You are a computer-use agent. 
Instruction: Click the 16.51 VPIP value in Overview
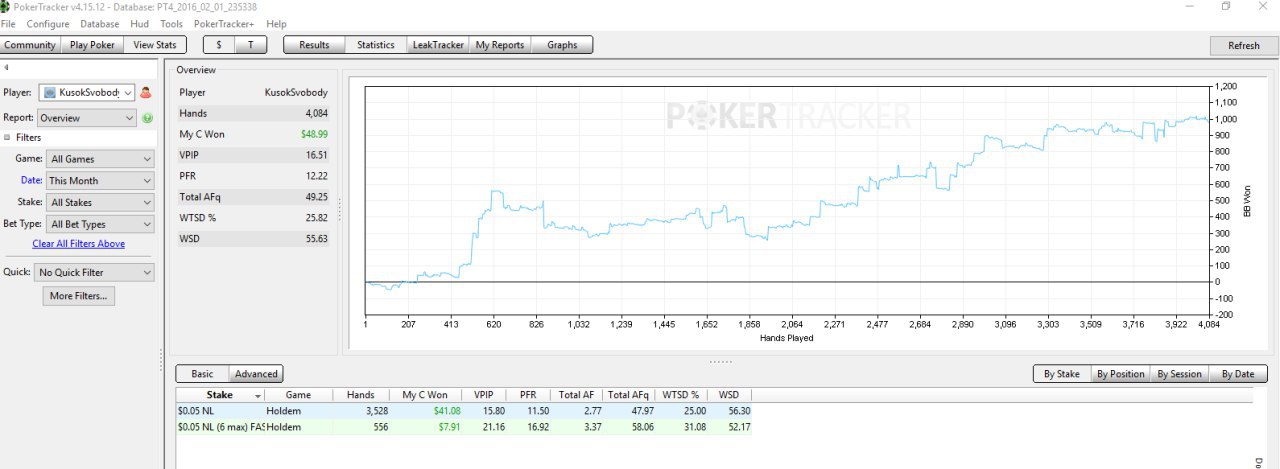tap(317, 155)
